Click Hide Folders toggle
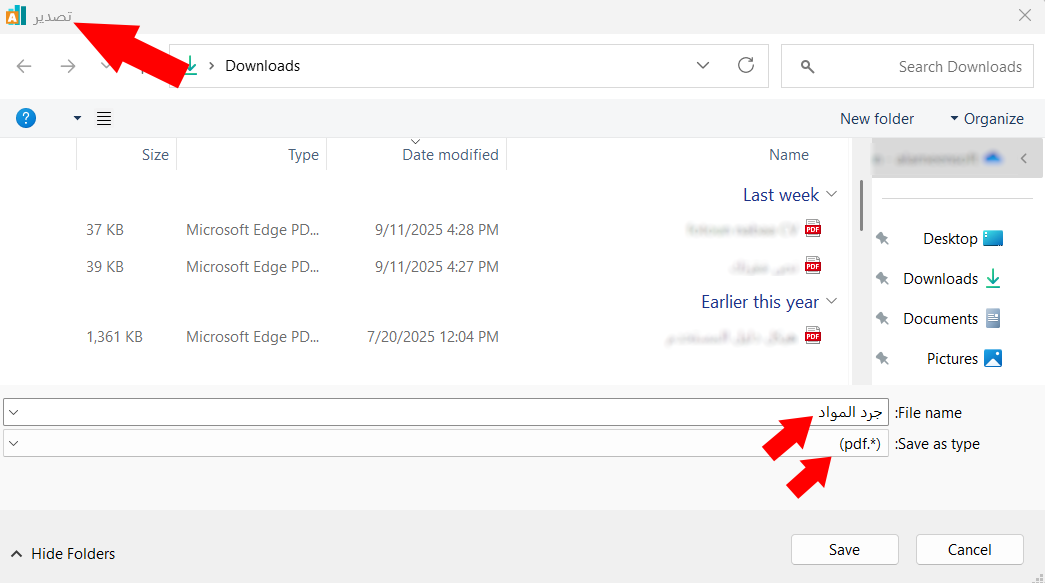The width and height of the screenshot is (1045, 583). (x=63, y=553)
